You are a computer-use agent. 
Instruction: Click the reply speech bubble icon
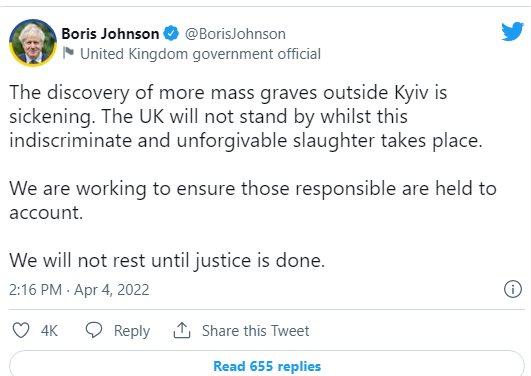coord(94,330)
